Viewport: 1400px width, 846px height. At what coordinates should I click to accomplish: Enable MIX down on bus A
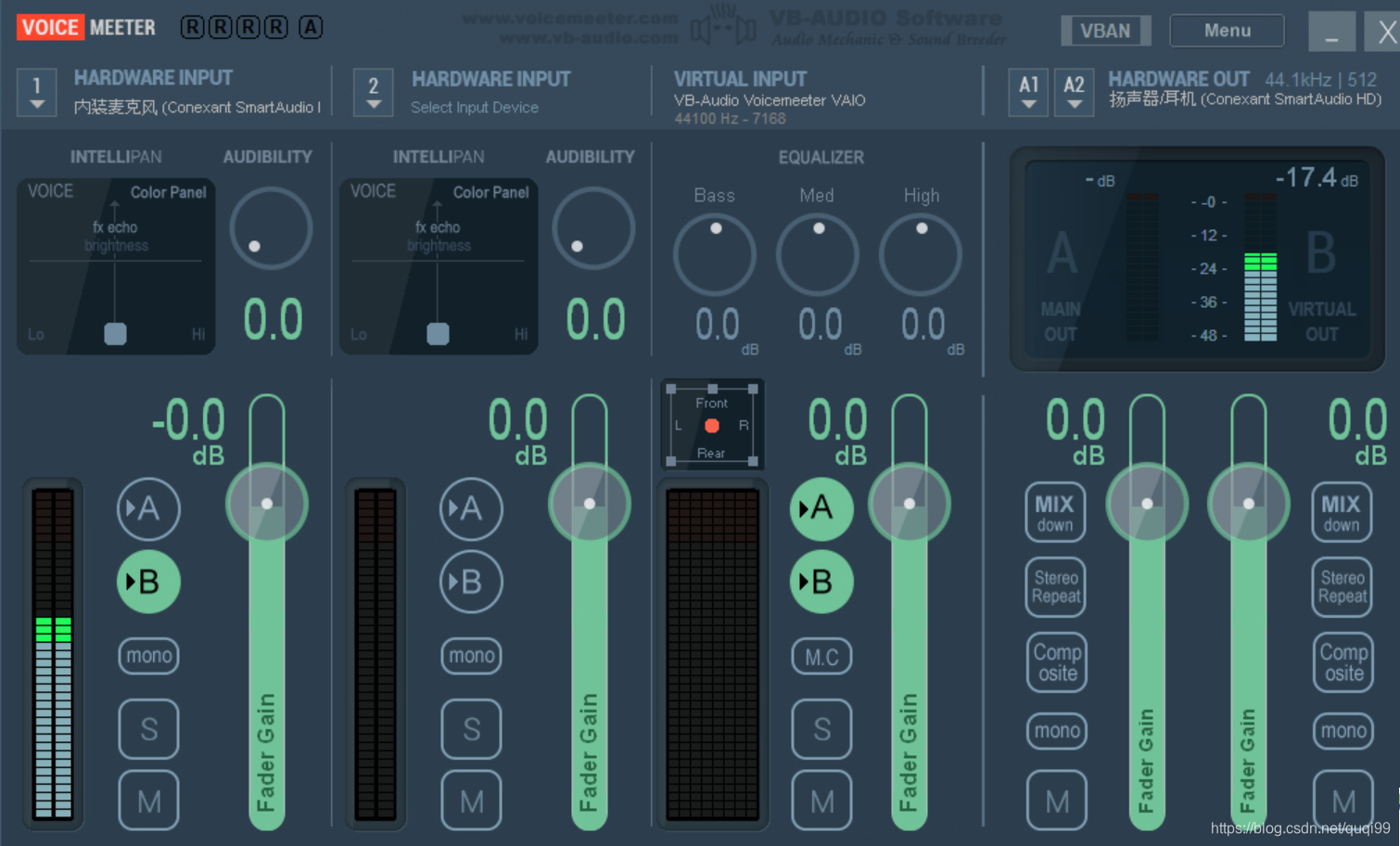point(1055,512)
